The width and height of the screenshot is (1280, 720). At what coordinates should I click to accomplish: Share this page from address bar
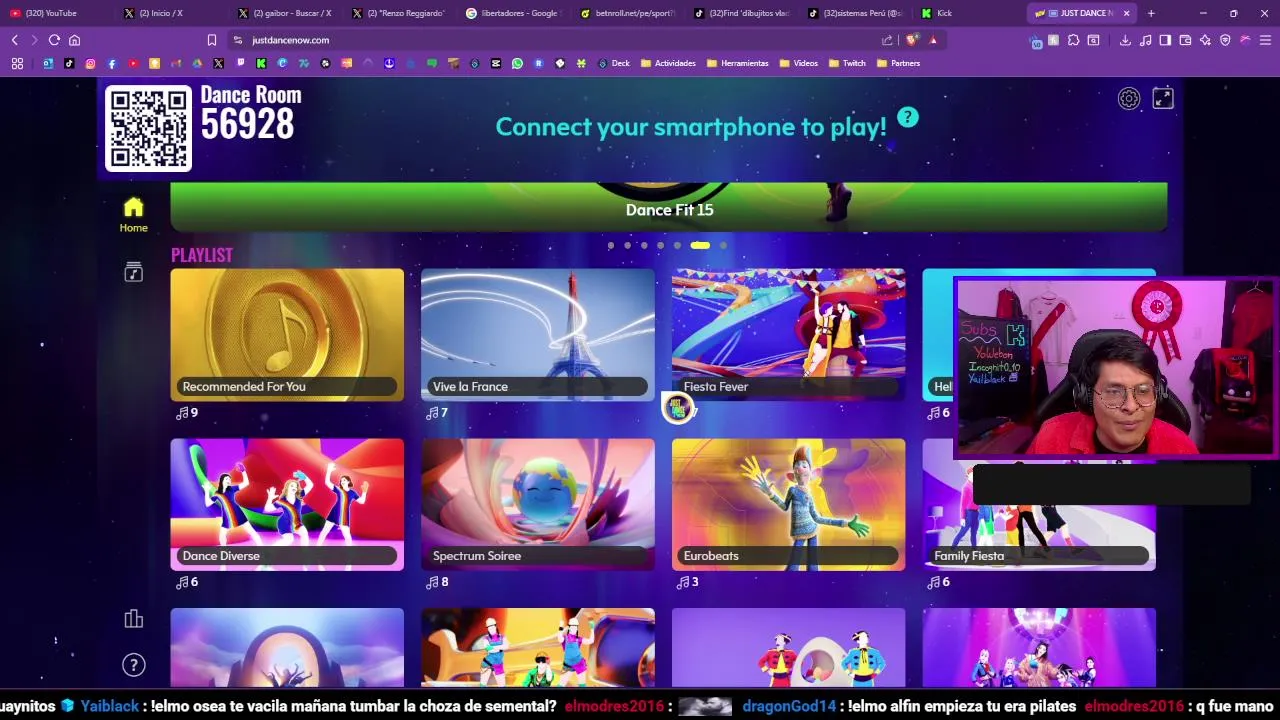[887, 40]
